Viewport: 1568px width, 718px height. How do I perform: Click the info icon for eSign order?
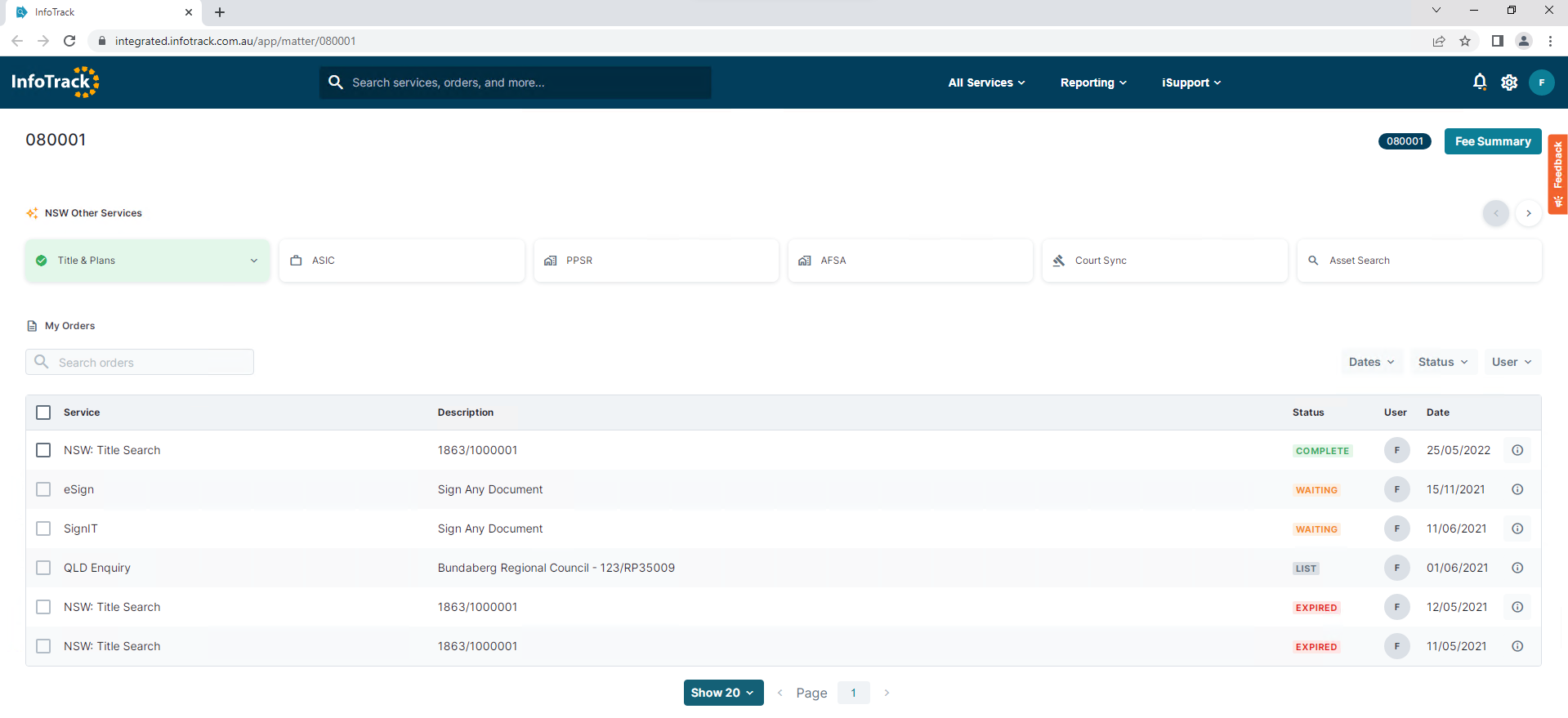(1517, 489)
